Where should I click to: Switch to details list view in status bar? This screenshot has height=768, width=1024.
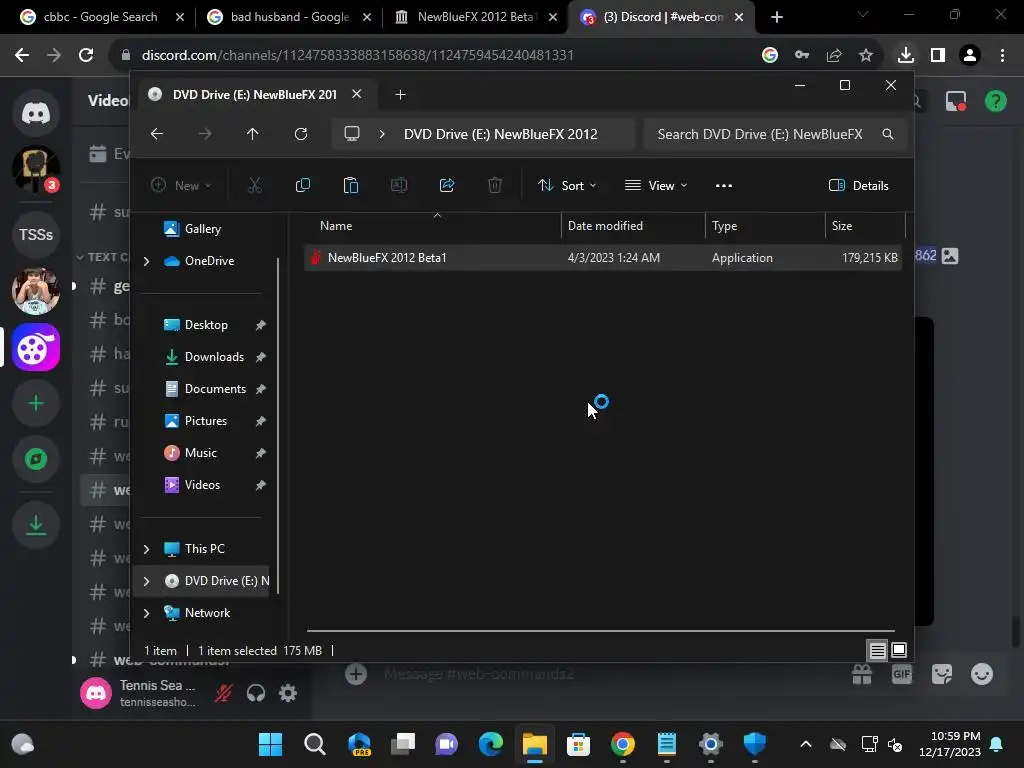877,650
